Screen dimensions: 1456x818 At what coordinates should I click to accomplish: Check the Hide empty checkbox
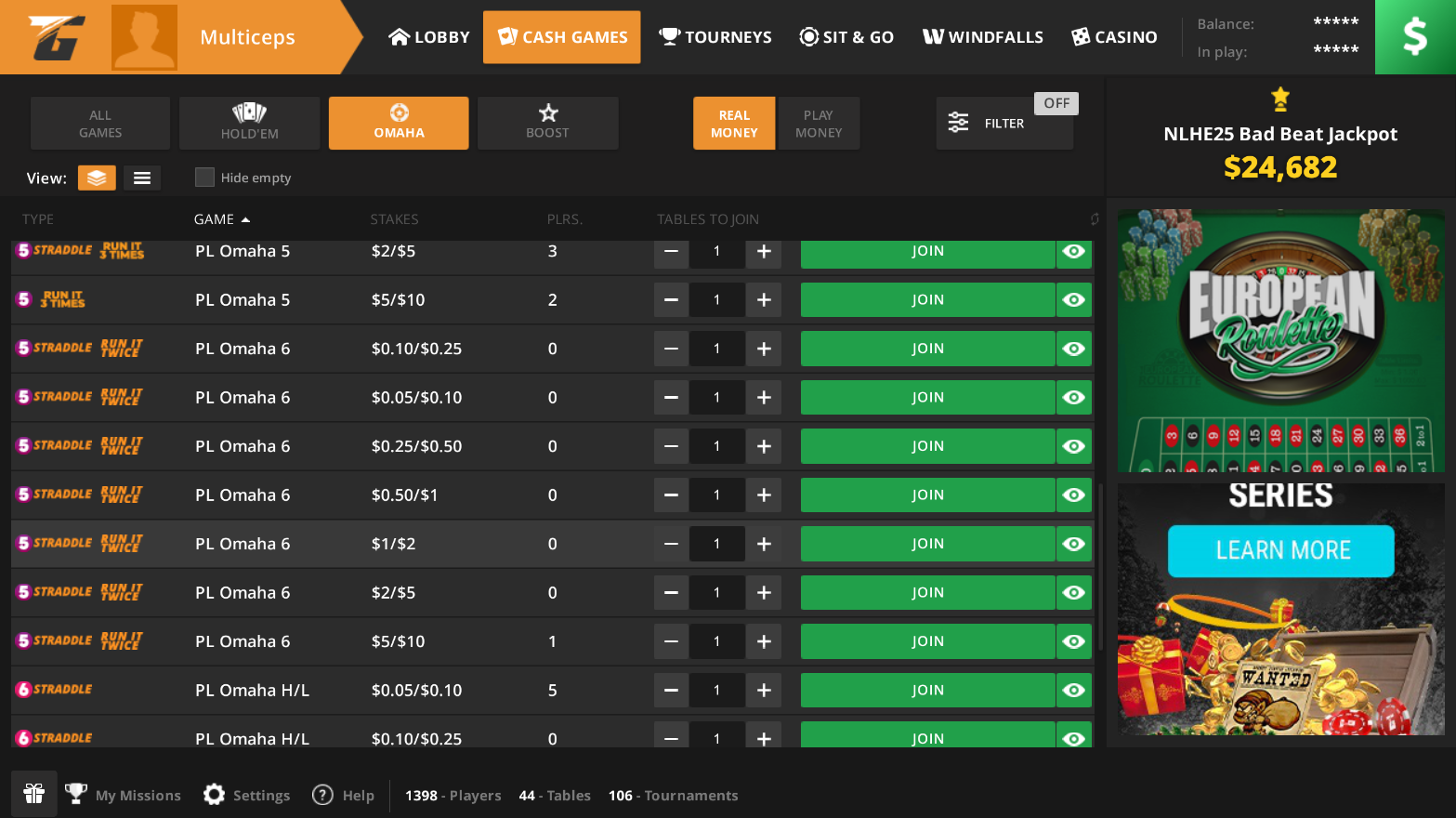(x=204, y=178)
